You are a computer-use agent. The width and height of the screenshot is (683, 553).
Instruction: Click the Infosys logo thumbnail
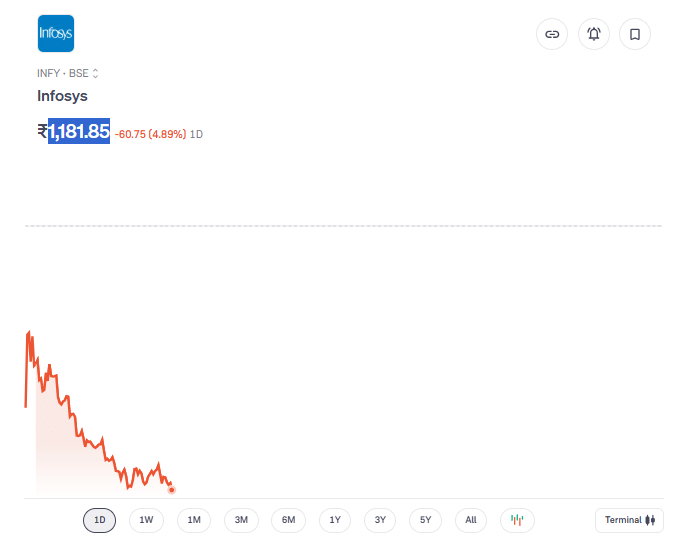tap(55, 34)
